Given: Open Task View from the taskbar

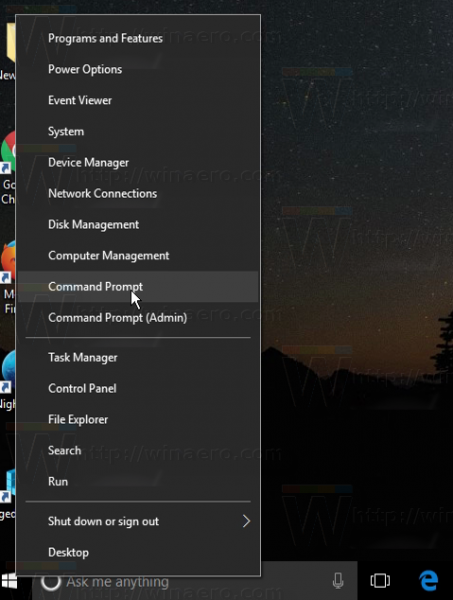Looking at the screenshot, I should click(x=380, y=581).
